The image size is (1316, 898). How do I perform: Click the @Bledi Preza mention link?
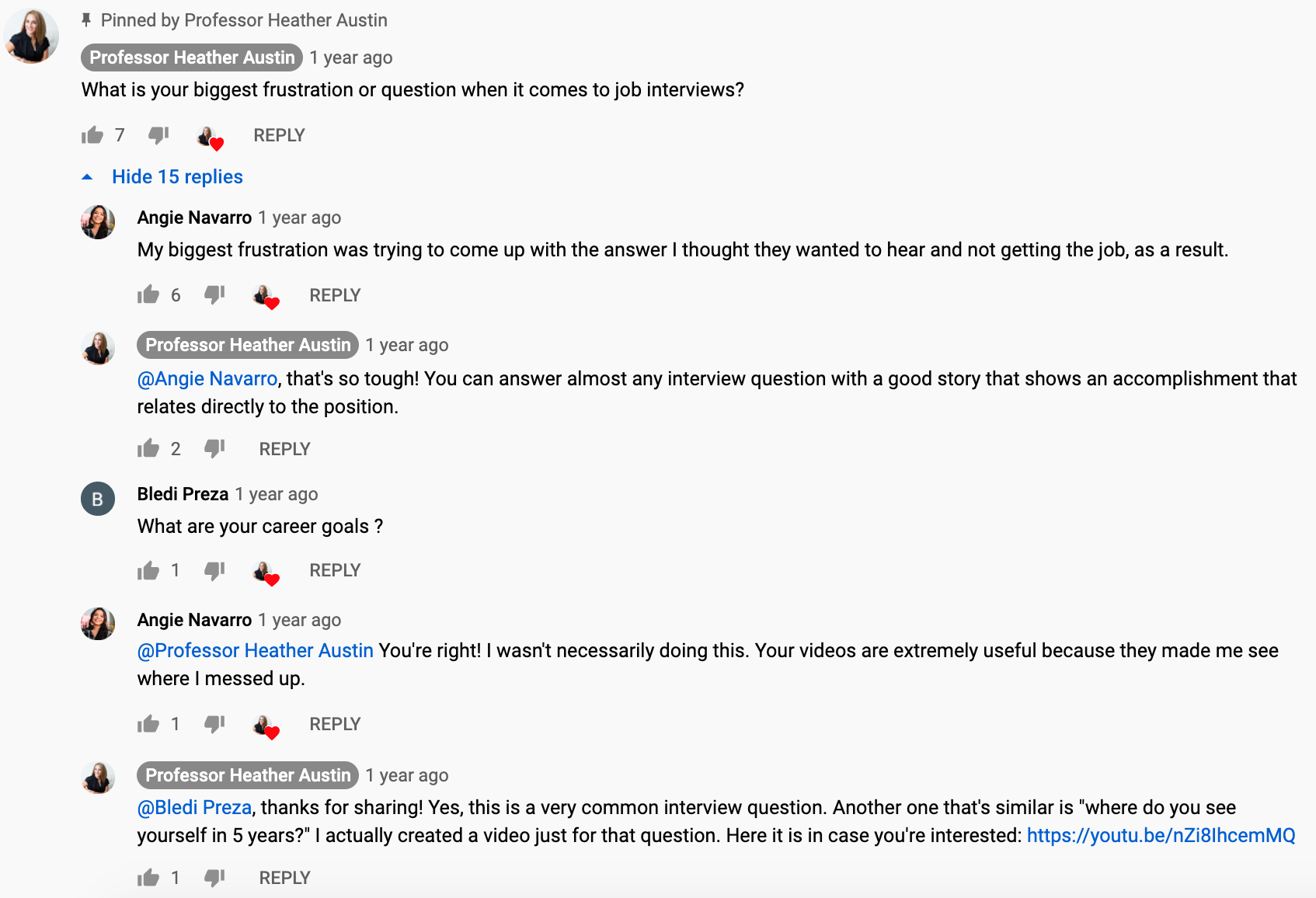(x=193, y=807)
